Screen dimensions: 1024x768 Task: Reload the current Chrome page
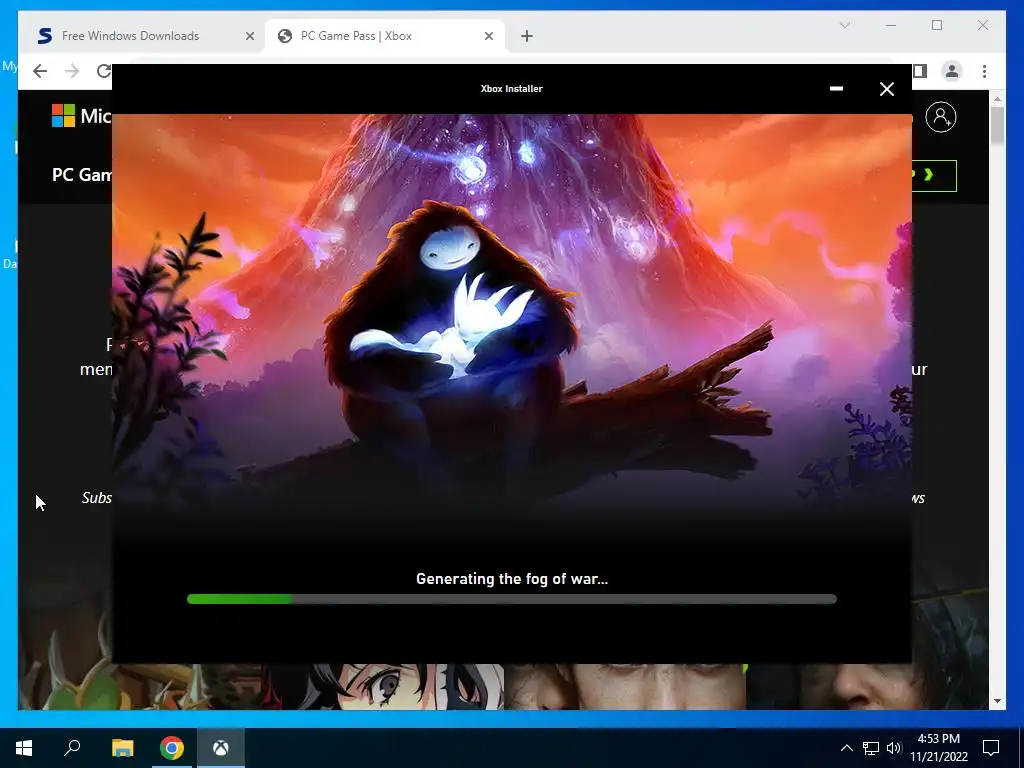pos(103,71)
